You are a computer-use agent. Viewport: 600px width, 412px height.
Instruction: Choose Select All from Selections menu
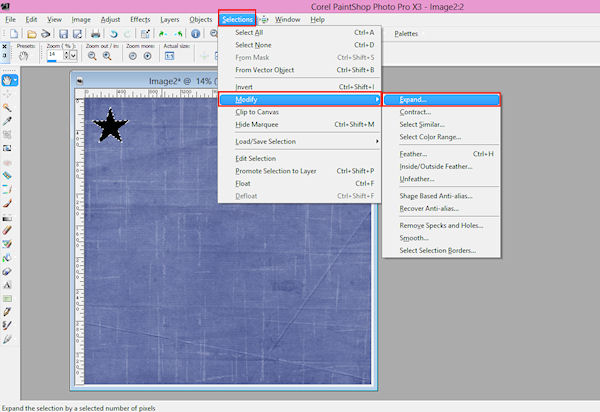(299, 33)
